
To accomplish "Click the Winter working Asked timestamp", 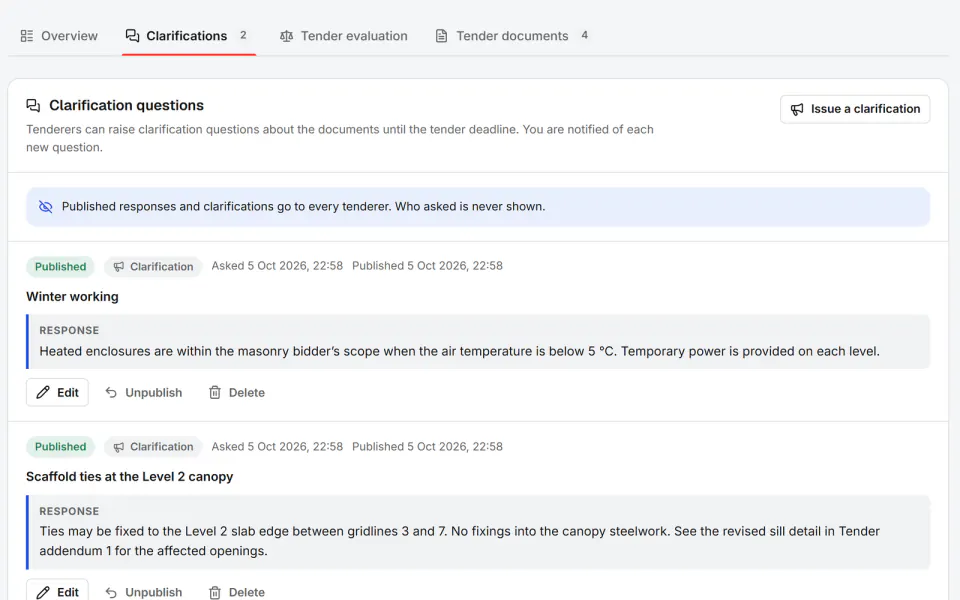I will (x=277, y=266).
